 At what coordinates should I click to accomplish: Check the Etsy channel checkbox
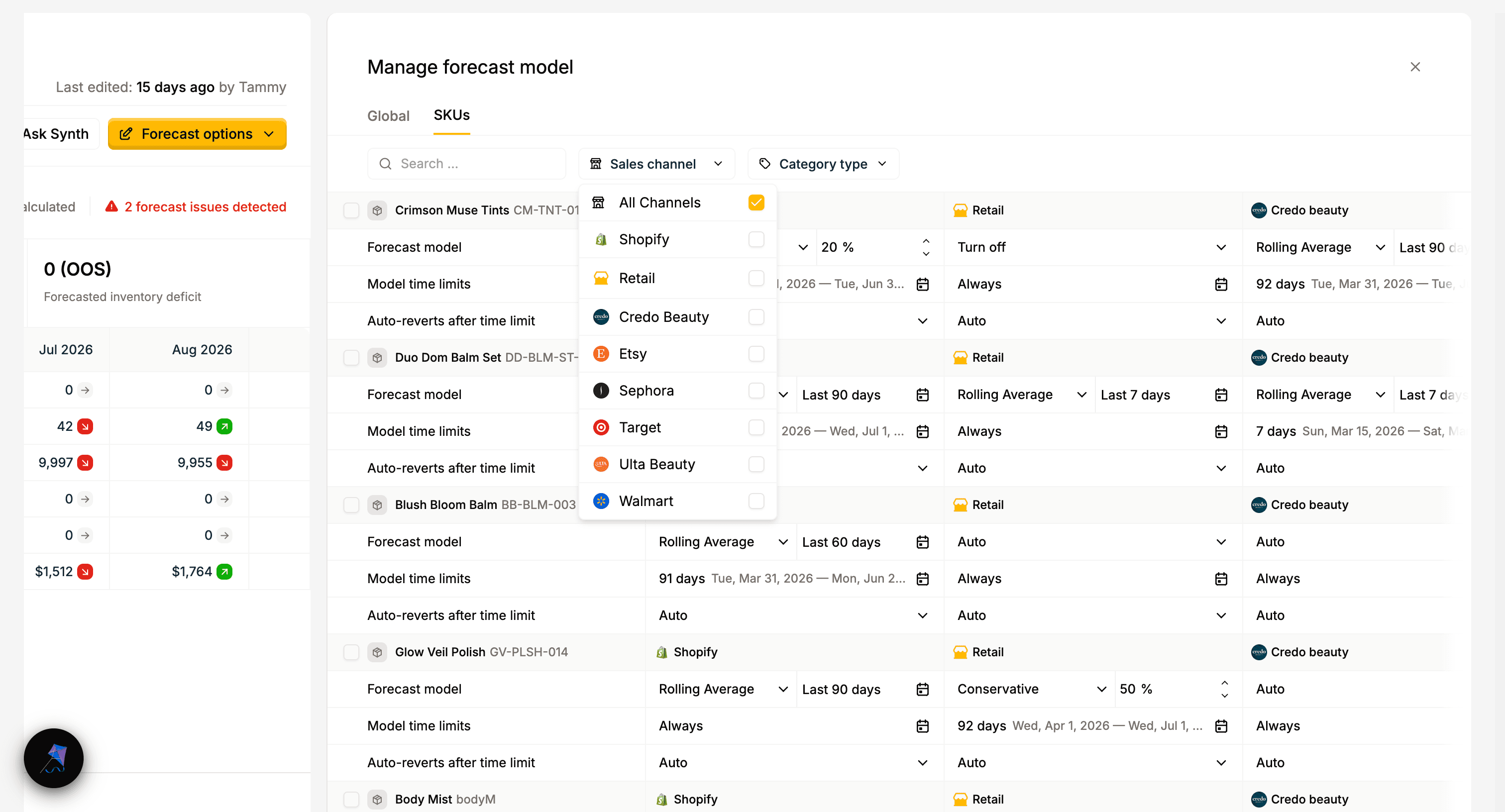coord(756,354)
